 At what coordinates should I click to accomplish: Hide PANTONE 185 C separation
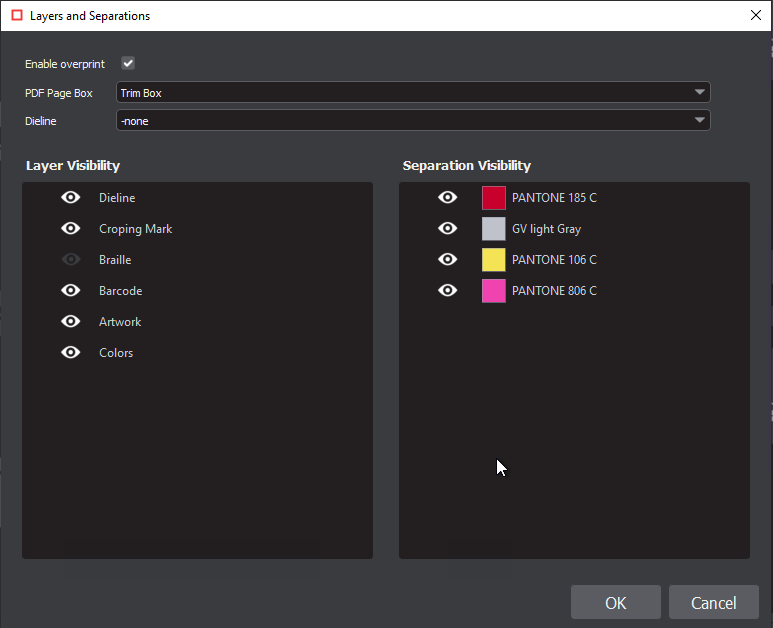(448, 198)
